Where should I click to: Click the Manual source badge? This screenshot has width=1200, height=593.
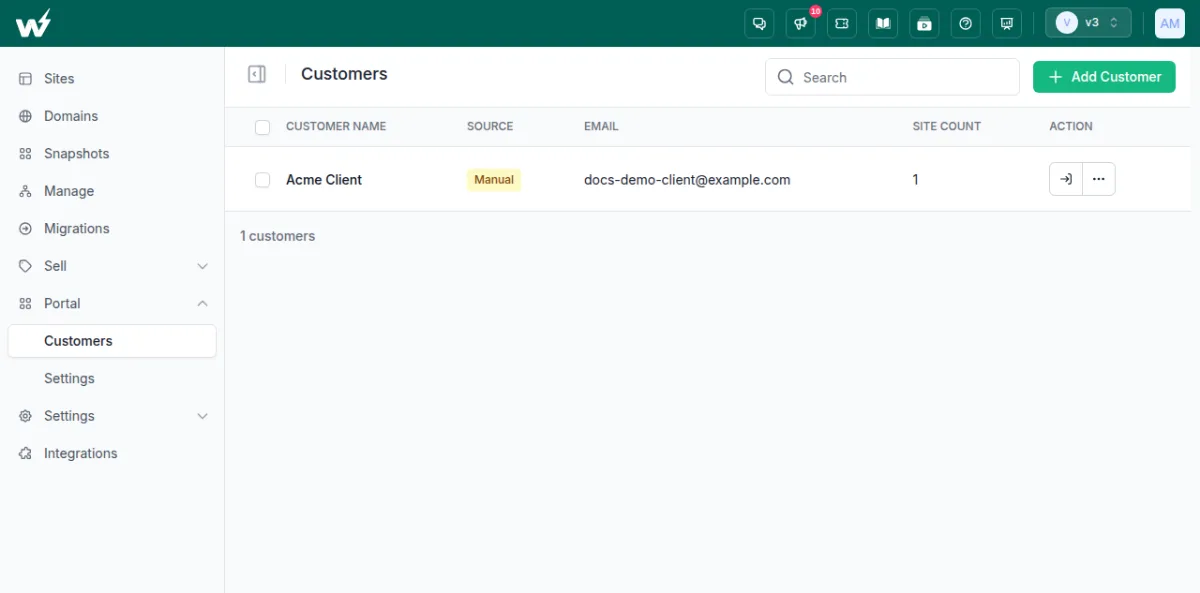[494, 180]
